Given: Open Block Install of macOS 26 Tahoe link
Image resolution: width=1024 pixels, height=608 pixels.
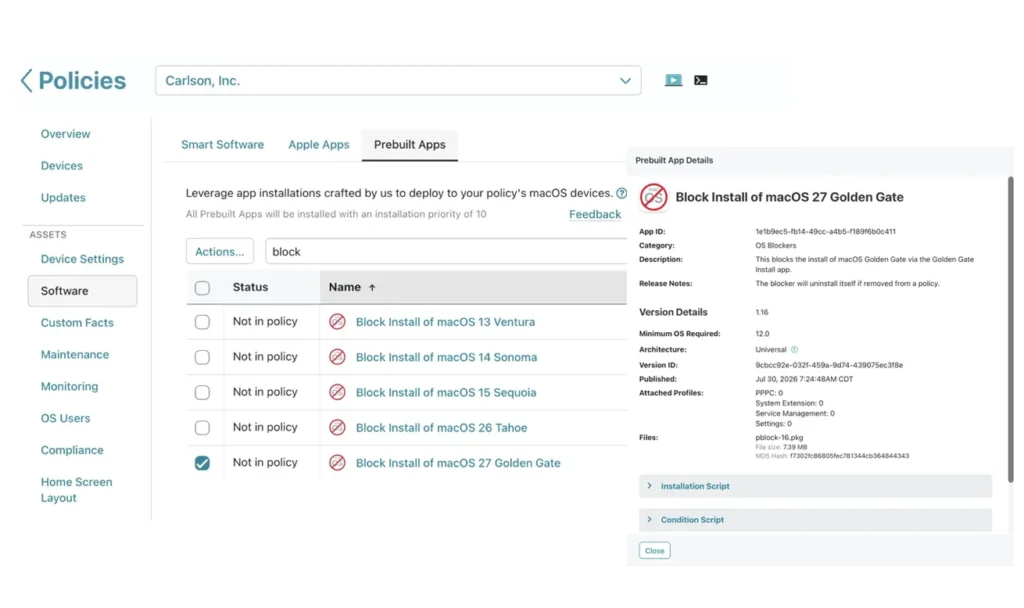Looking at the screenshot, I should click(441, 428).
